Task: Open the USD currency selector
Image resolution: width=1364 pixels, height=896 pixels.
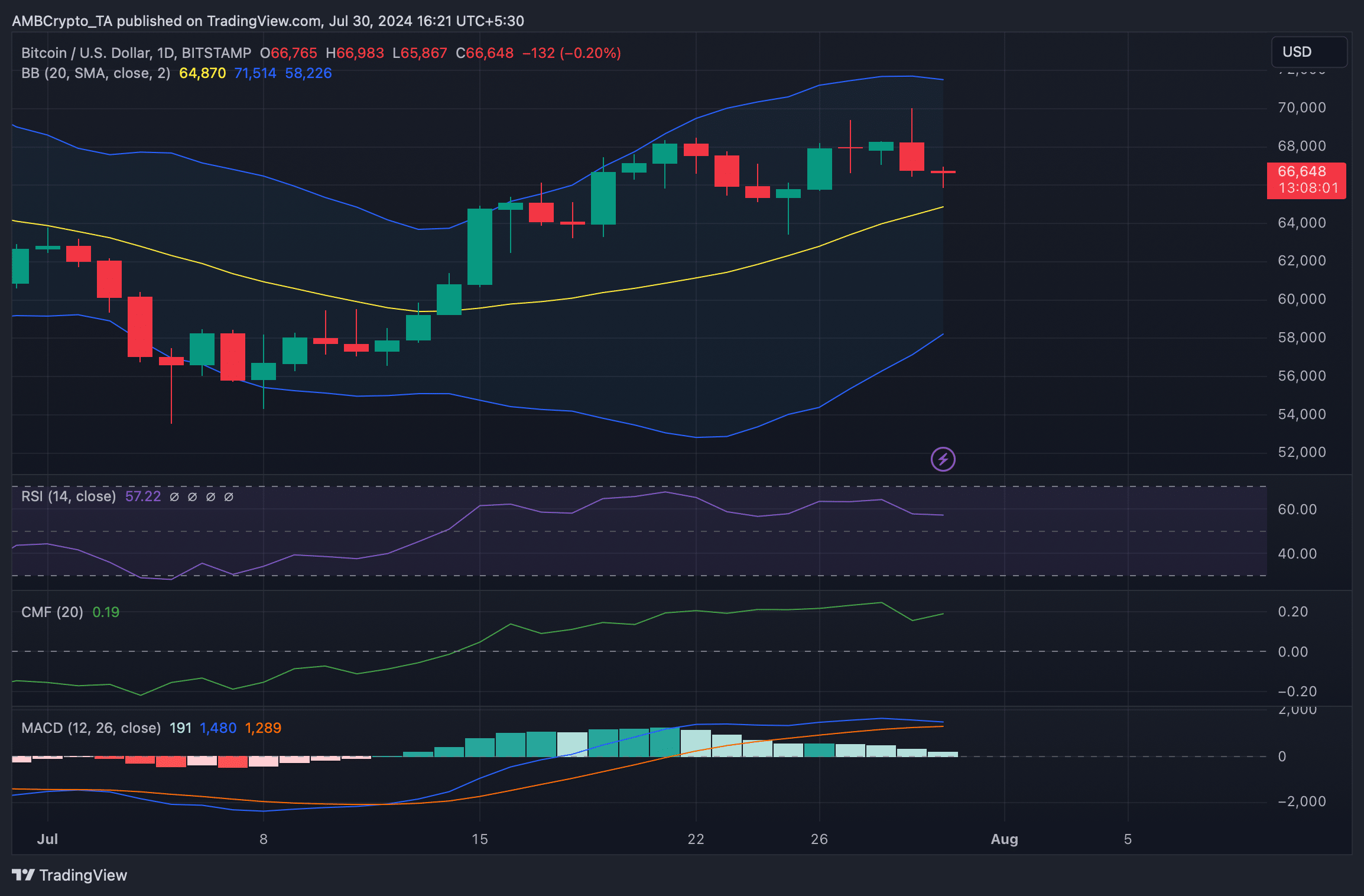Action: (x=1309, y=52)
